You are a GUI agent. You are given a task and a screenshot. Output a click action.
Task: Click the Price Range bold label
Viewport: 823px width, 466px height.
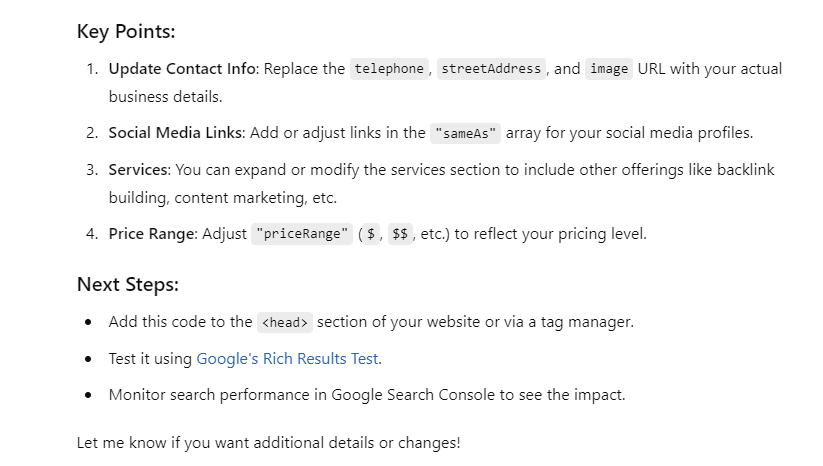pos(152,234)
